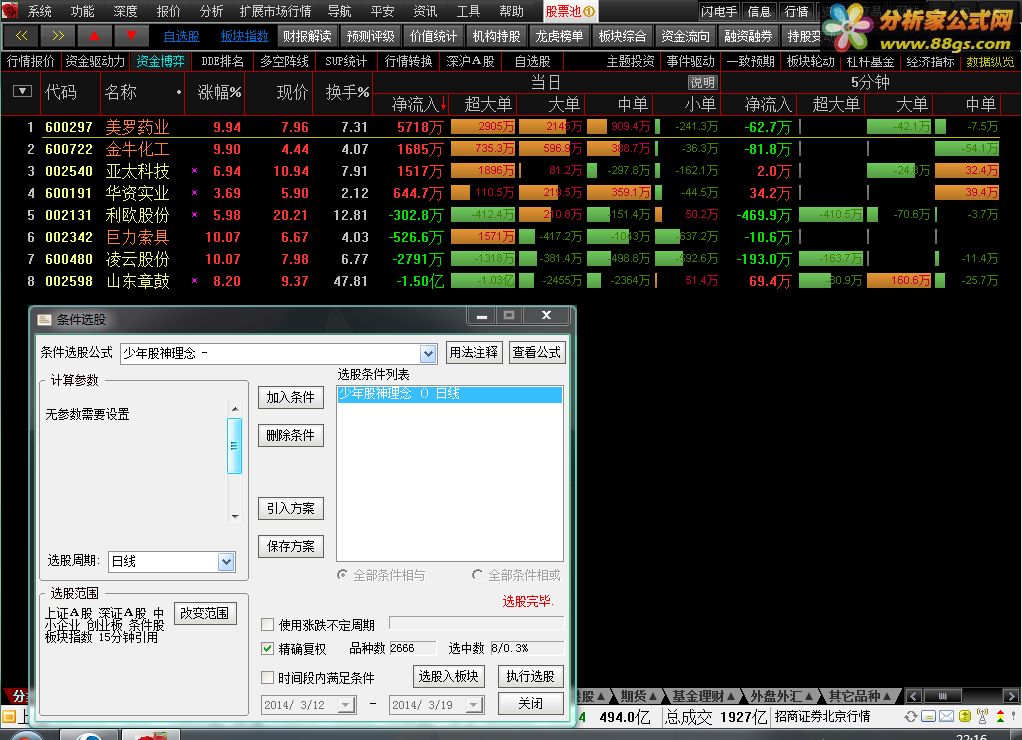This screenshot has height=740, width=1022.
Task: Click the 品种数 2666 field
Action: [x=413, y=648]
